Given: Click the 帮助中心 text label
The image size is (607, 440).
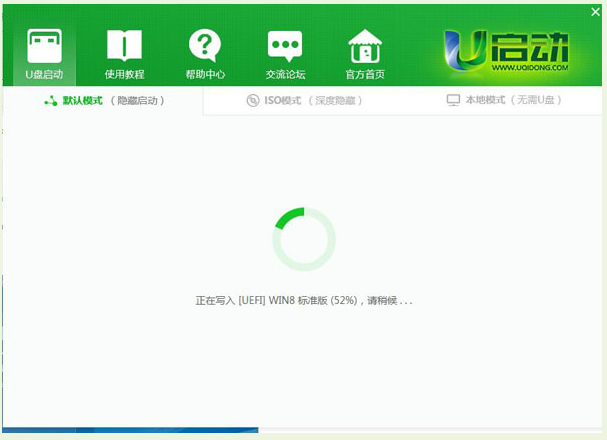Looking at the screenshot, I should (204, 75).
